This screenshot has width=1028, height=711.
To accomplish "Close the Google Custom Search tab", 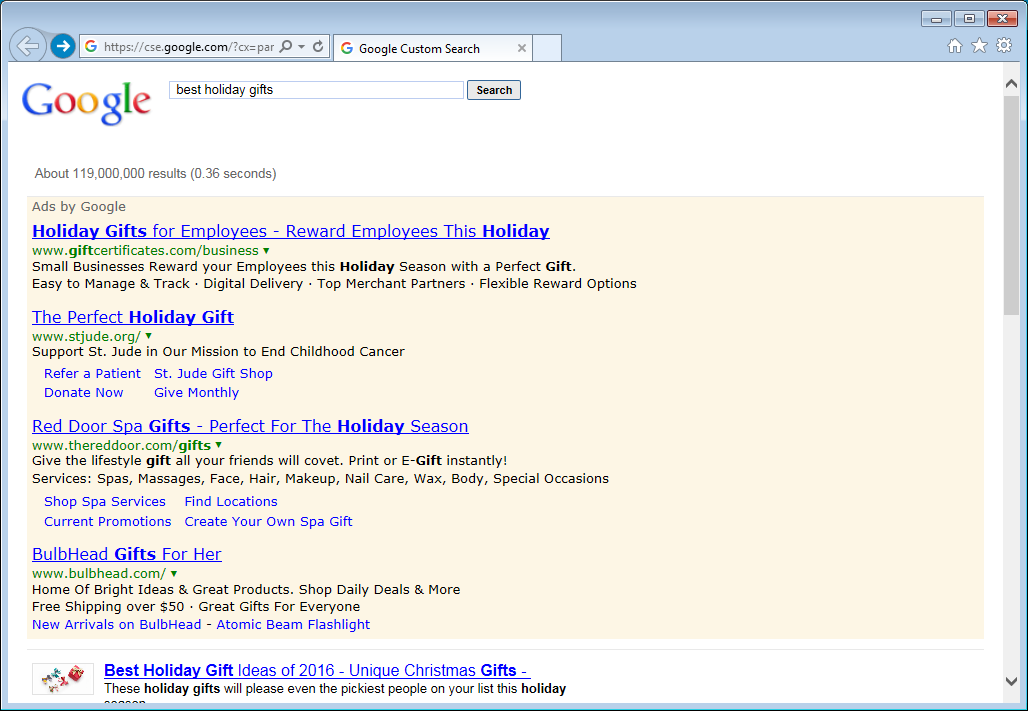I will pyautogui.click(x=522, y=48).
